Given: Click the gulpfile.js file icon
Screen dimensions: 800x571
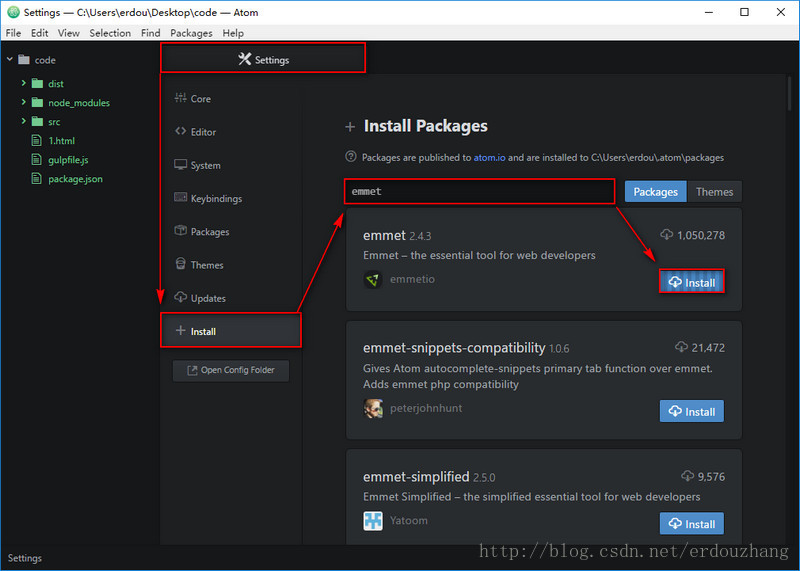Looking at the screenshot, I should coord(36,160).
